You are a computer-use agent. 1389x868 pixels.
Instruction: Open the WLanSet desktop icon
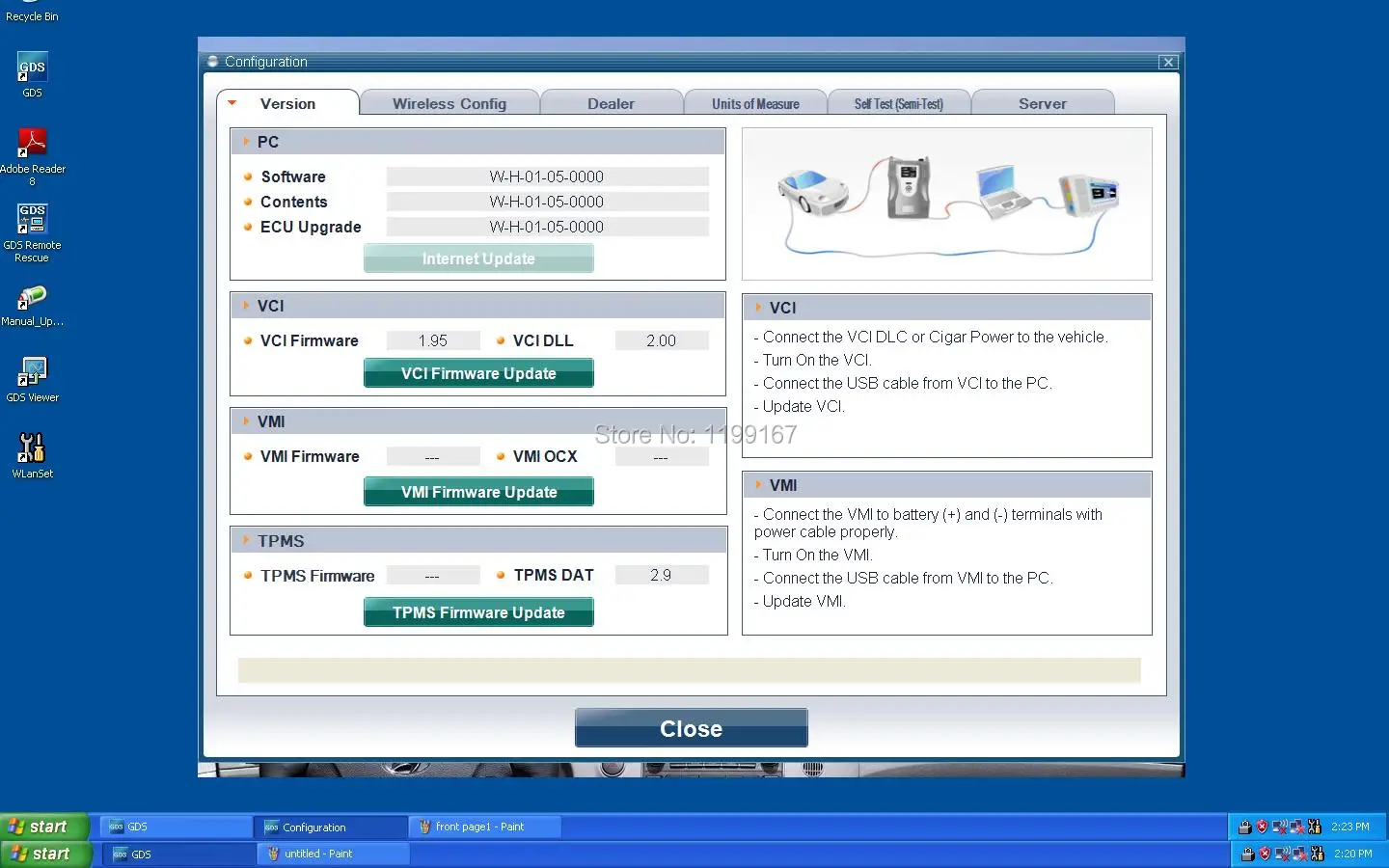(32, 448)
